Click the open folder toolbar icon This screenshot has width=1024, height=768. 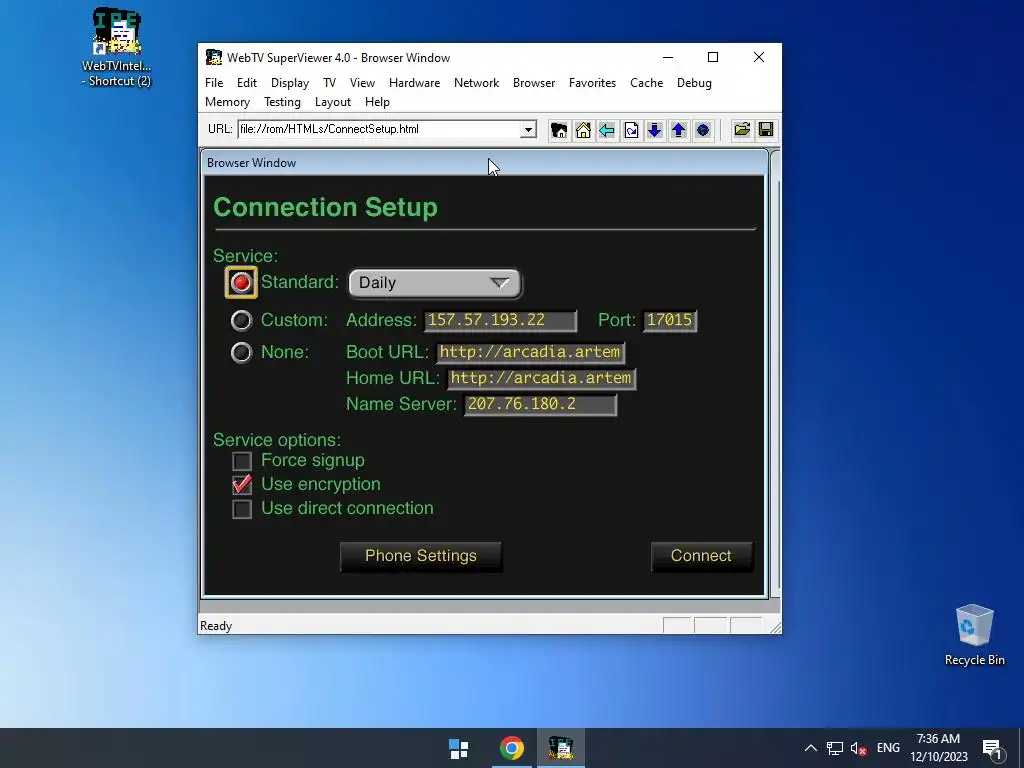[x=742, y=130]
